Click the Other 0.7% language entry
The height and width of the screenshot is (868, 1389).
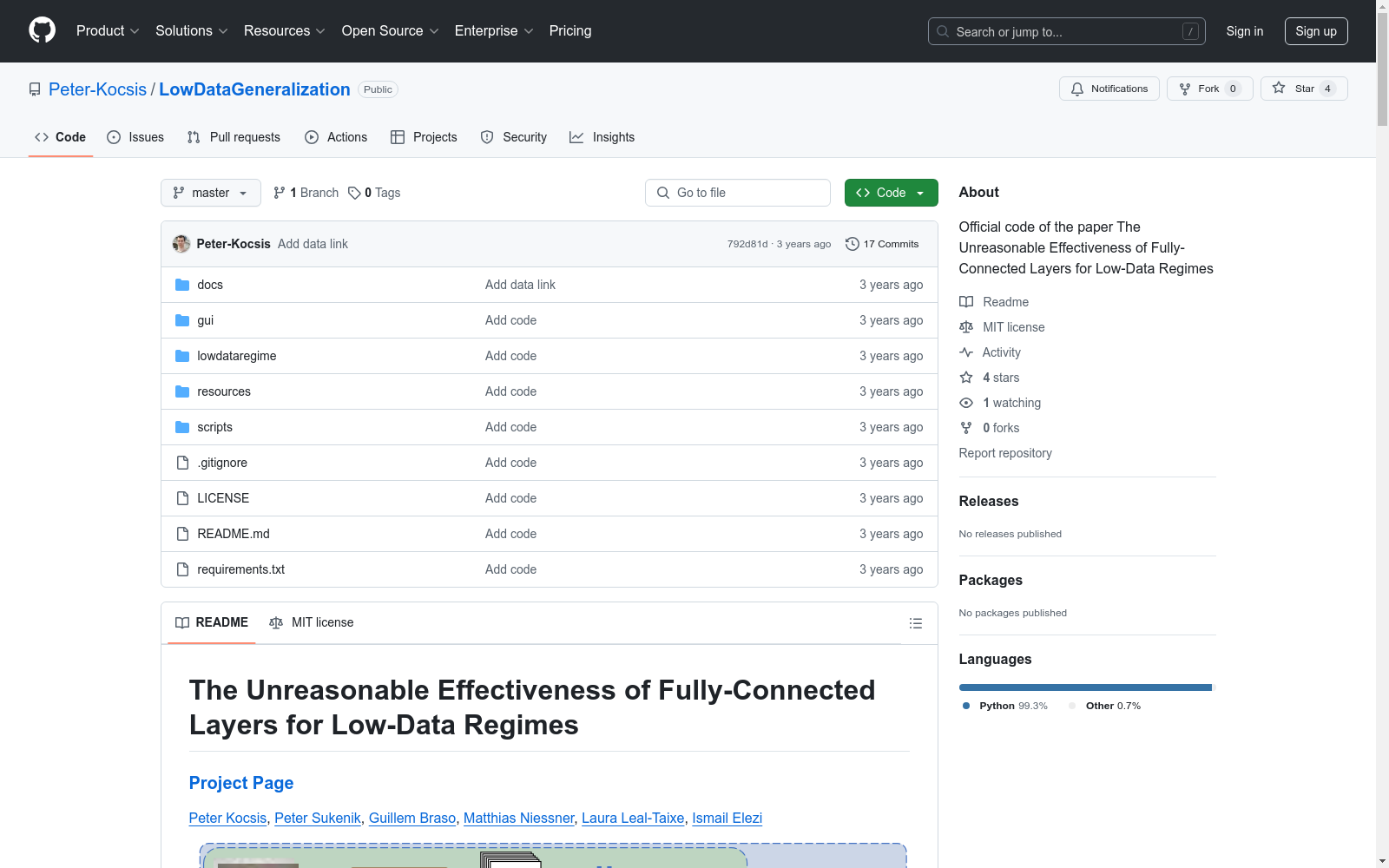1105,706
